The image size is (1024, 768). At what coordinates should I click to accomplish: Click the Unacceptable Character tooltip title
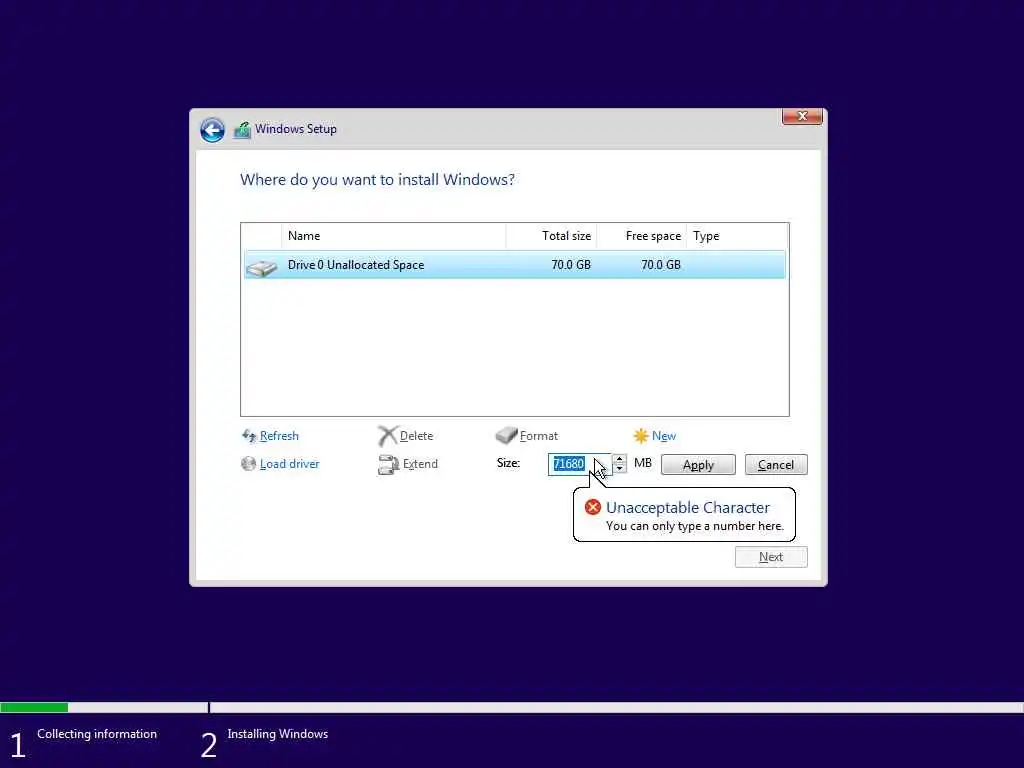click(x=688, y=507)
